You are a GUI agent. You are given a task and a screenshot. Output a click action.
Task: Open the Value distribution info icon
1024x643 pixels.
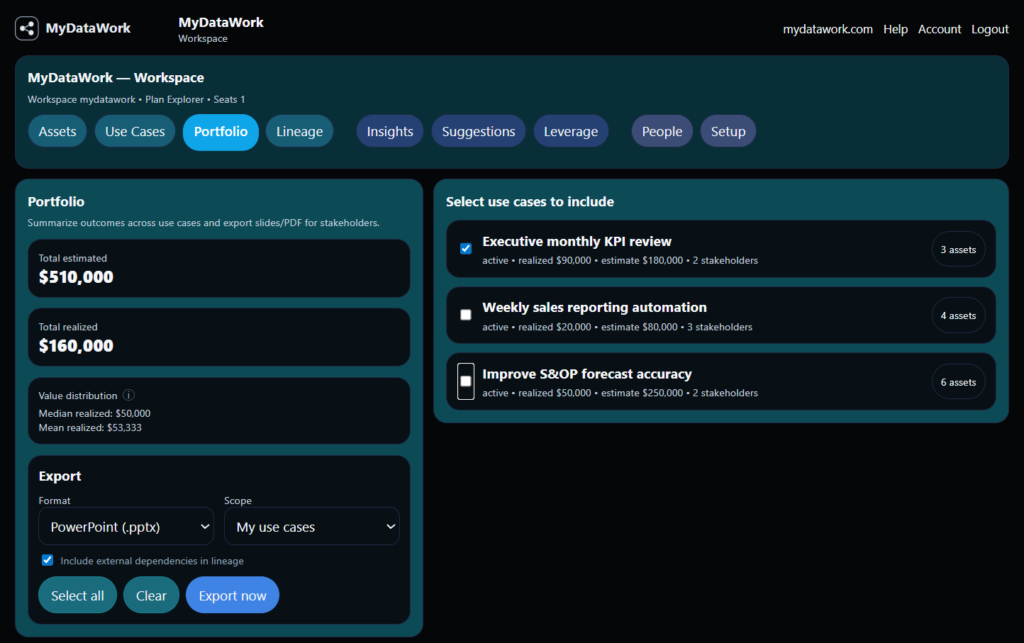click(129, 395)
